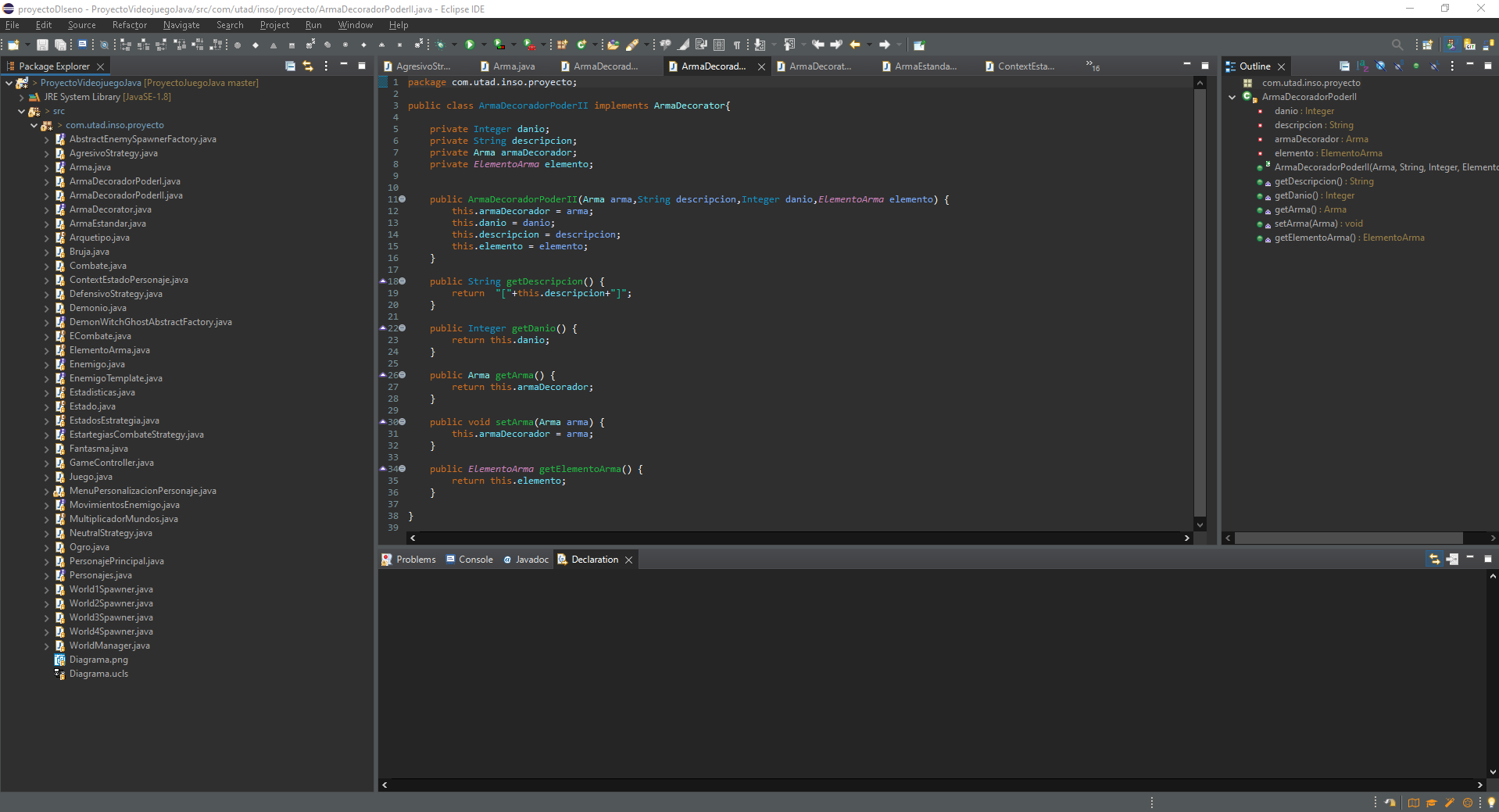Click Back navigation yellow arrow
Image resolution: width=1499 pixels, height=812 pixels.
pos(854,45)
